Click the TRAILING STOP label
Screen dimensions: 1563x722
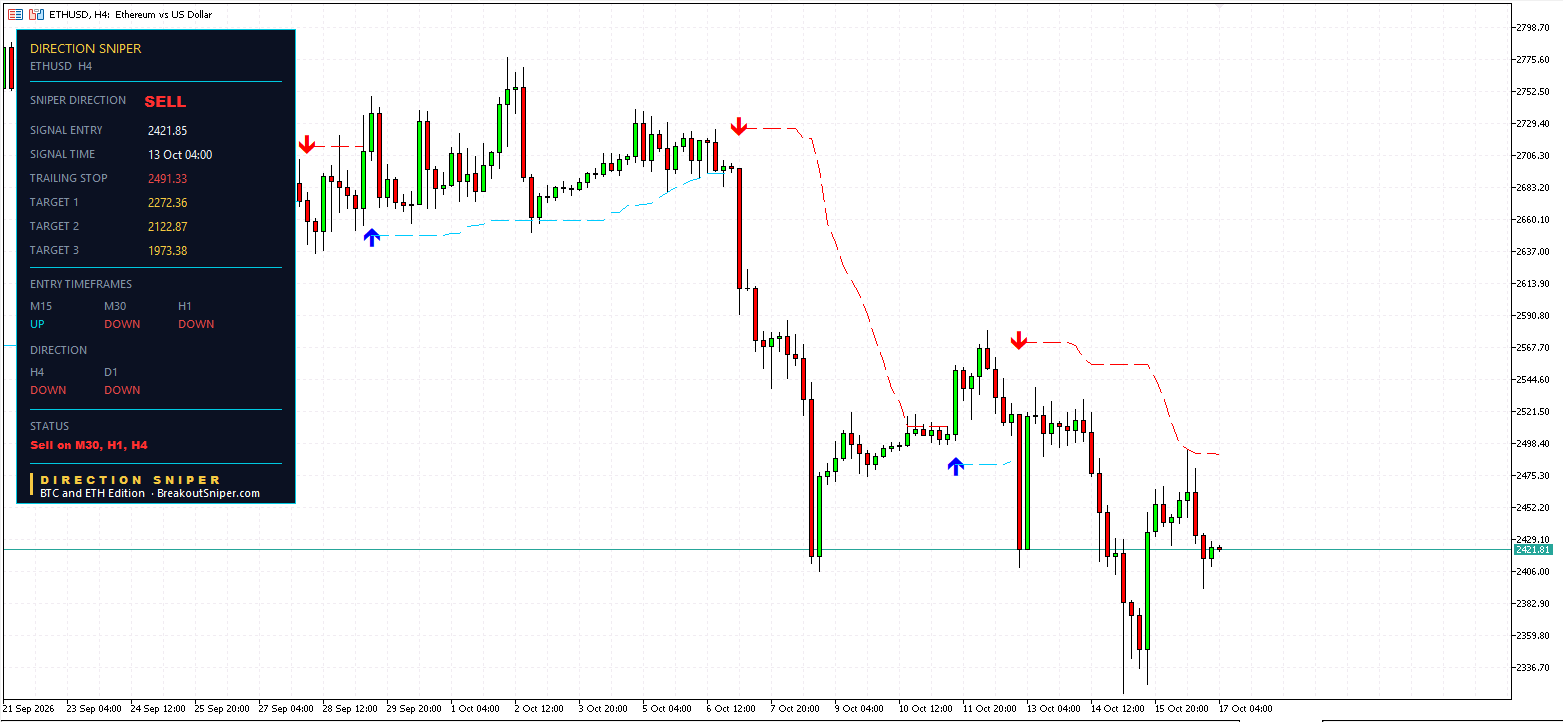[68, 178]
